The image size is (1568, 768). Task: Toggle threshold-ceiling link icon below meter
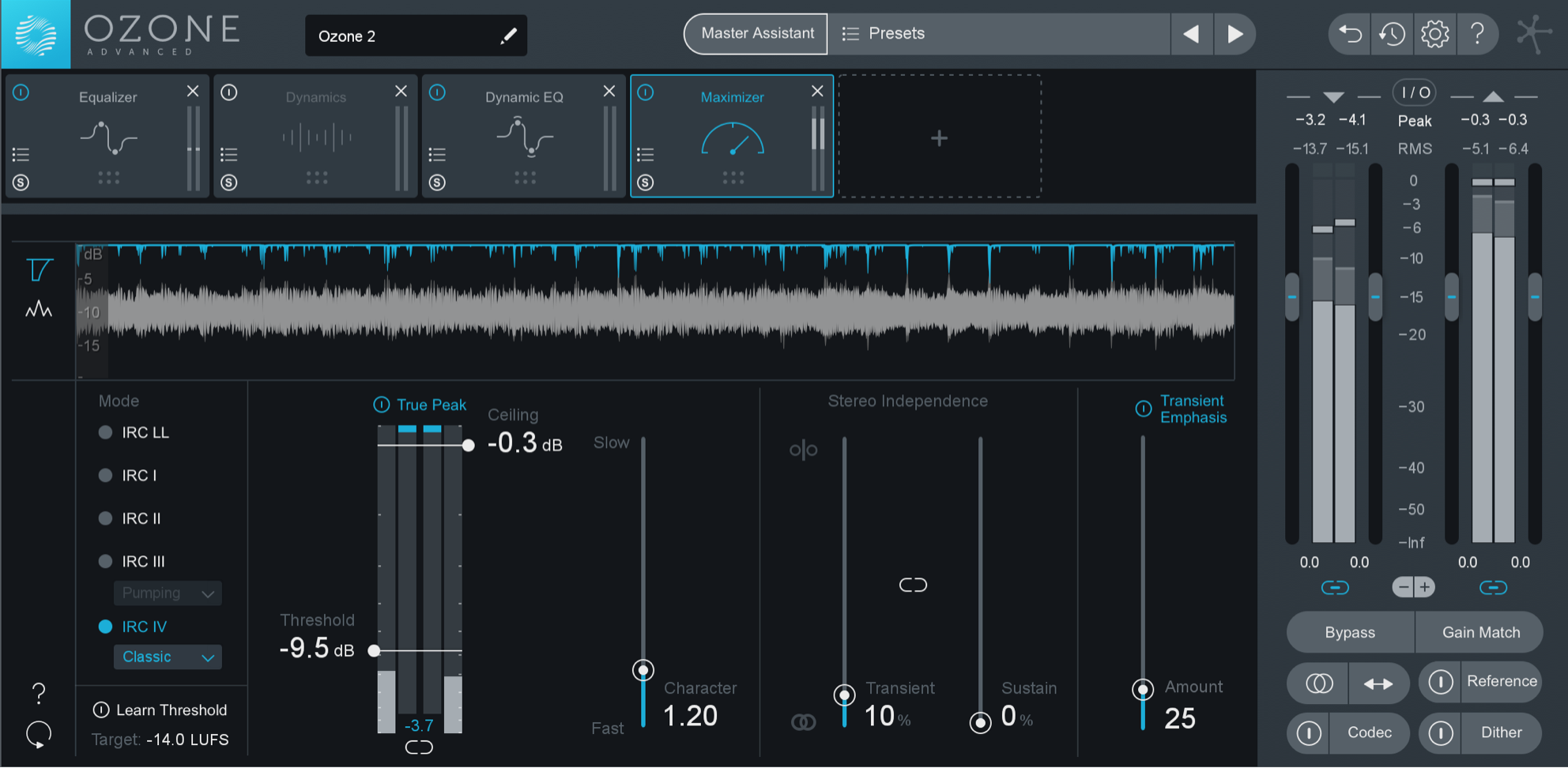[x=419, y=747]
